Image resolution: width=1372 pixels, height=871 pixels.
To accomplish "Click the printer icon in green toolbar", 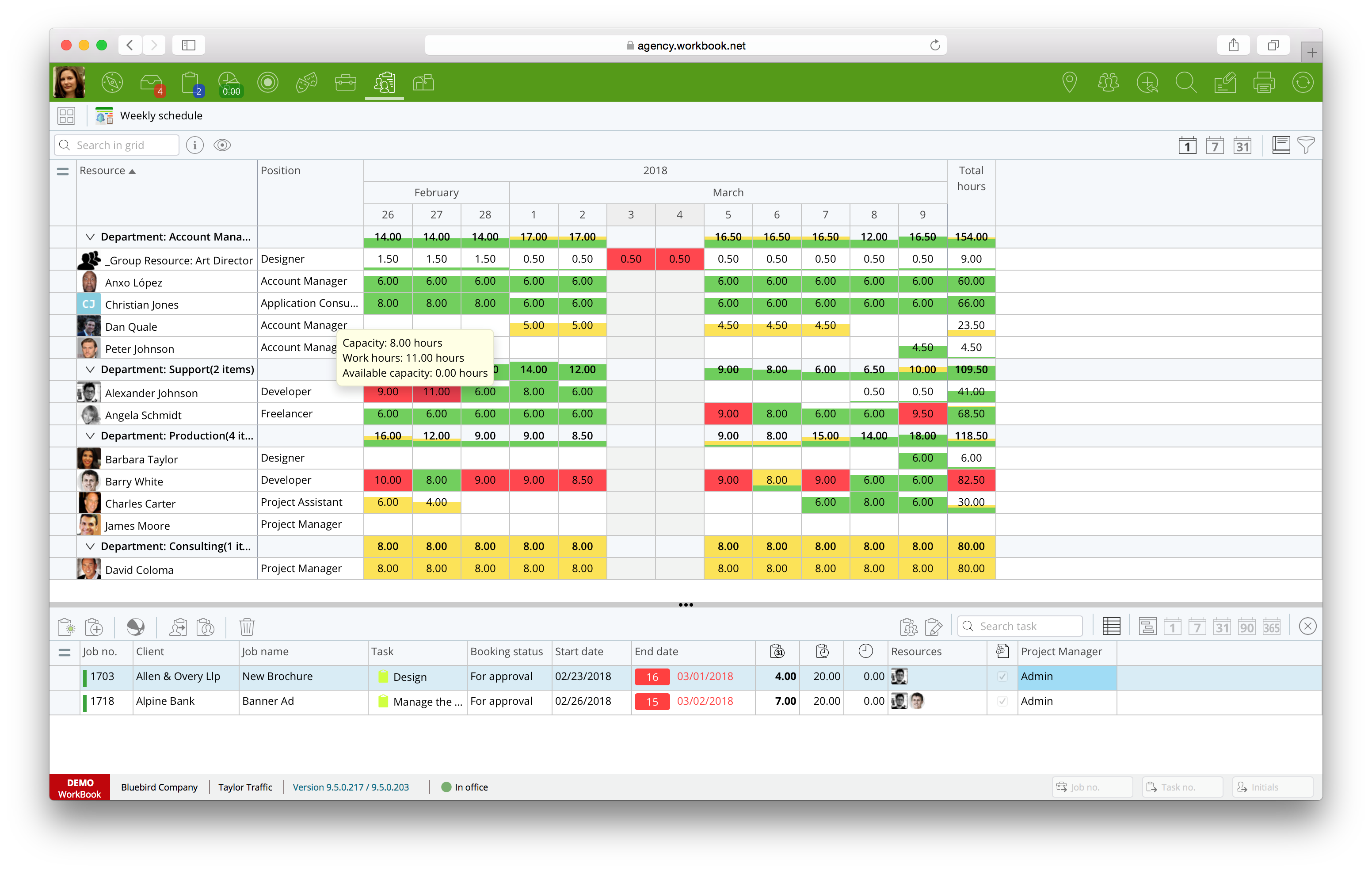I will (1263, 83).
